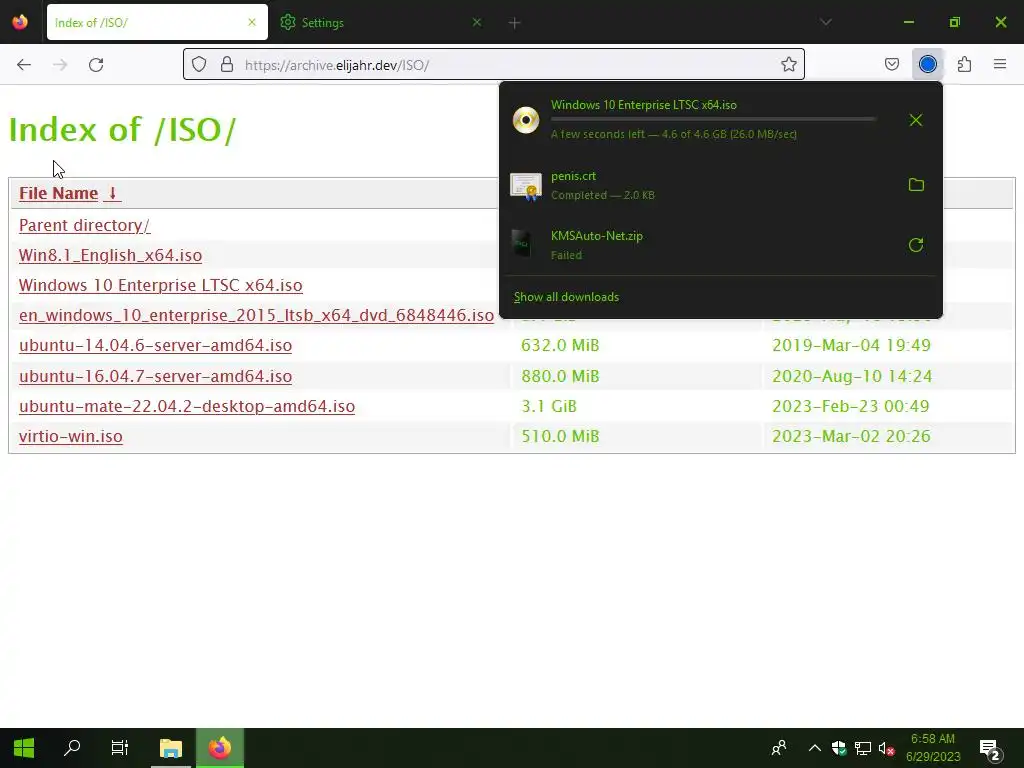Download ubuntu-16.04.7-server-amd64.iso
Screen dimensions: 1024x768
click(x=155, y=376)
